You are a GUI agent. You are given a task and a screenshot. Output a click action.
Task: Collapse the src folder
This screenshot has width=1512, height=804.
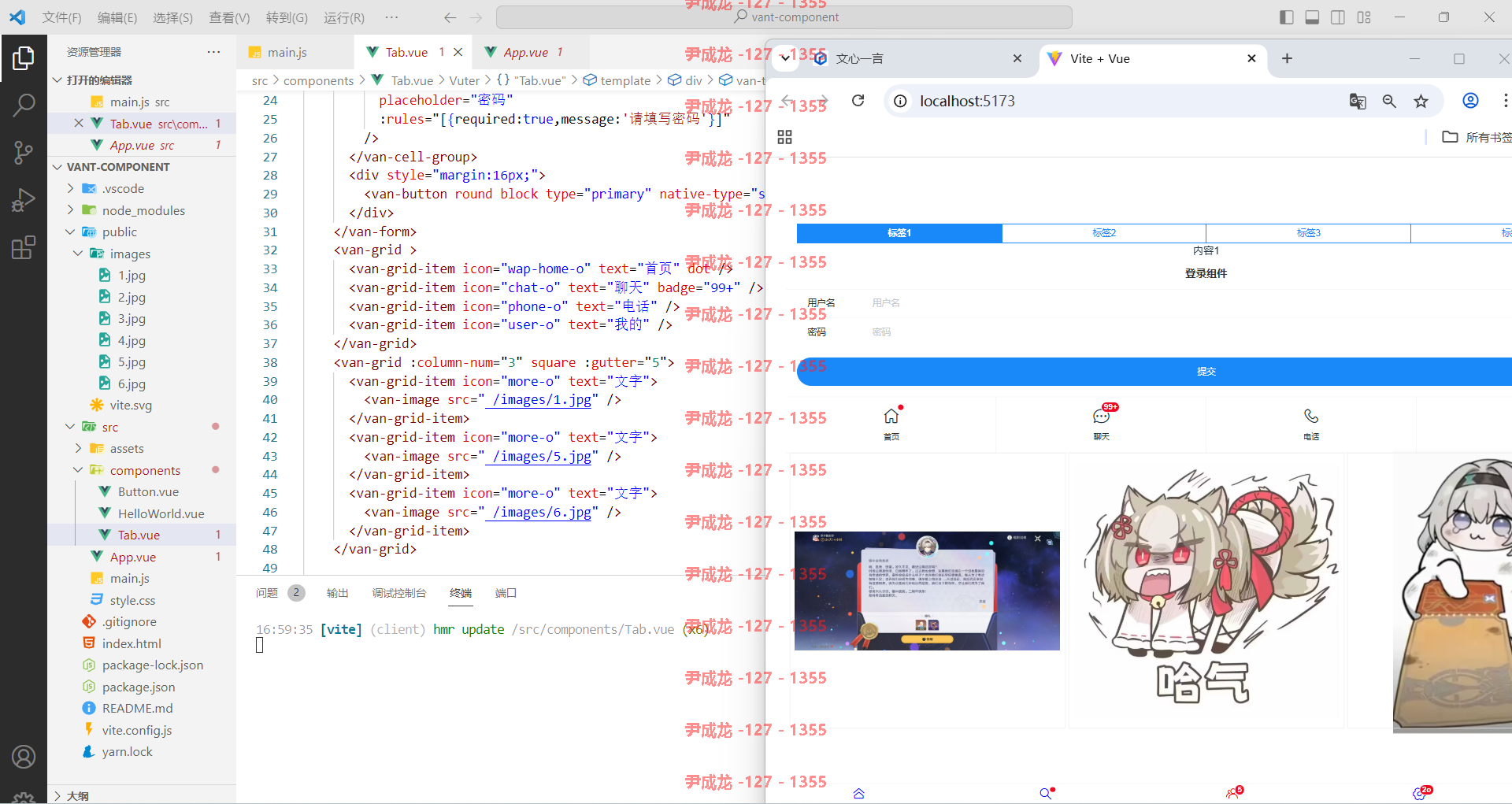70,427
